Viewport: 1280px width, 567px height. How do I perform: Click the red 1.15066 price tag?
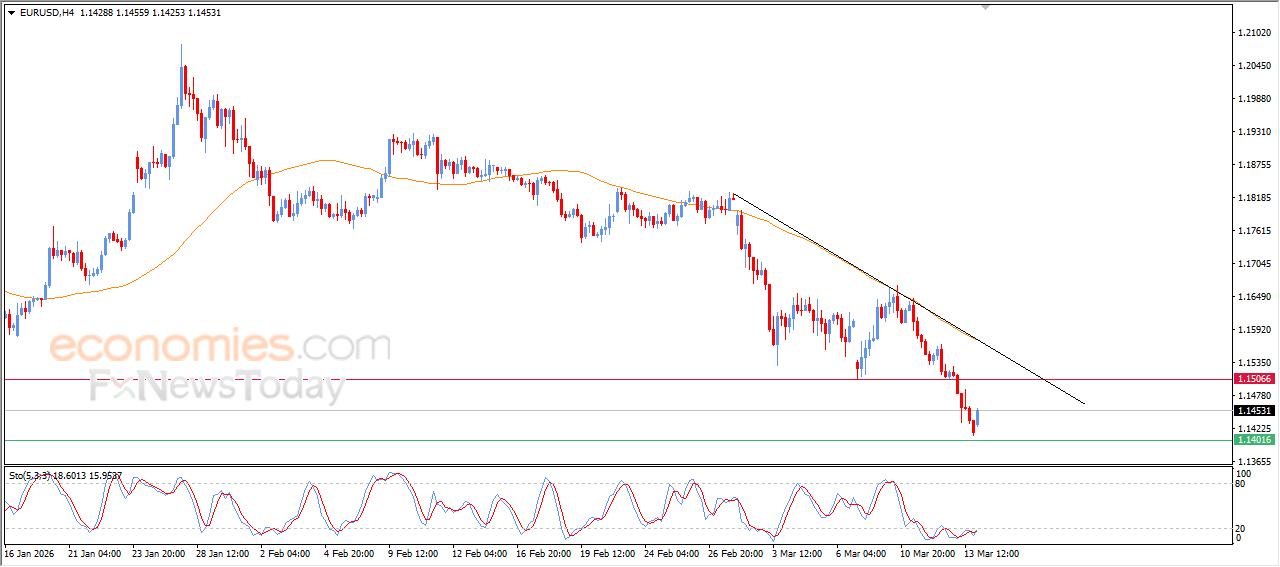tap(1254, 379)
